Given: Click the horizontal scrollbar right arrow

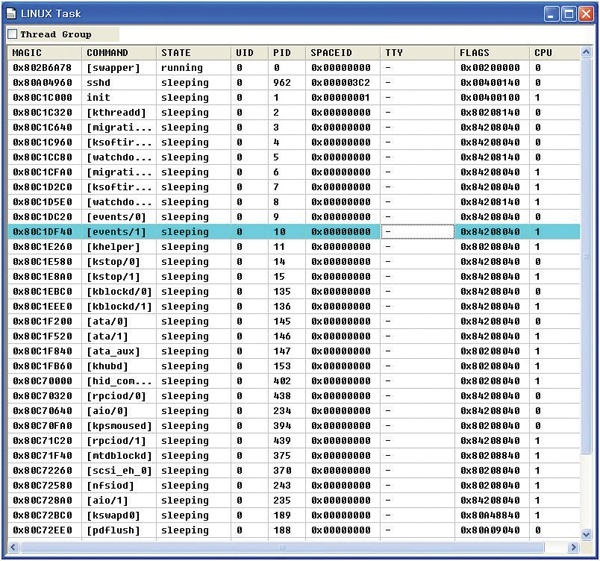Looking at the screenshot, I should tap(573, 548).
